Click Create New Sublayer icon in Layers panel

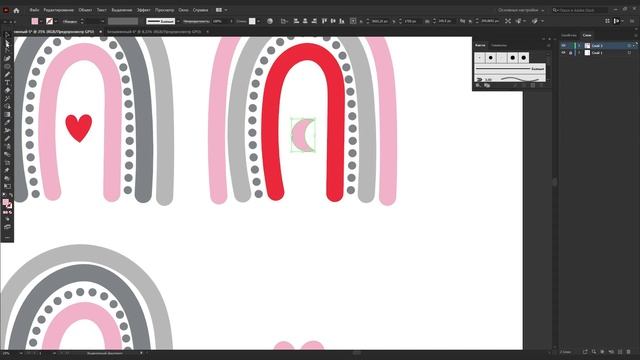point(611,351)
